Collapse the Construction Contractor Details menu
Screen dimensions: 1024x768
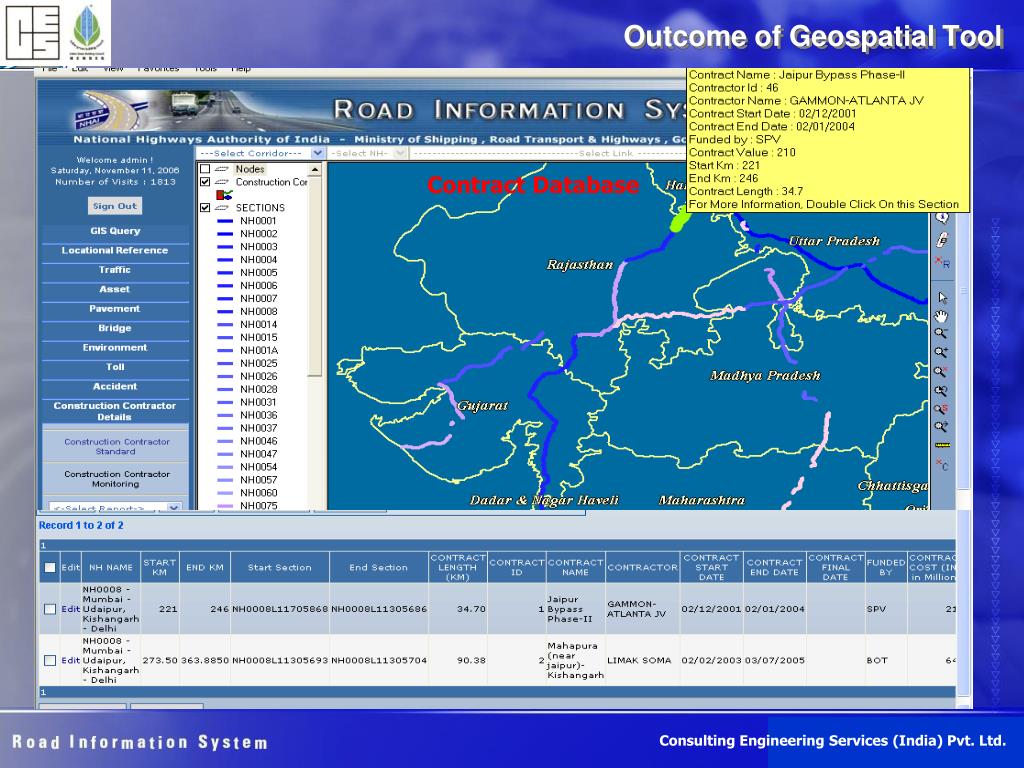(x=115, y=411)
